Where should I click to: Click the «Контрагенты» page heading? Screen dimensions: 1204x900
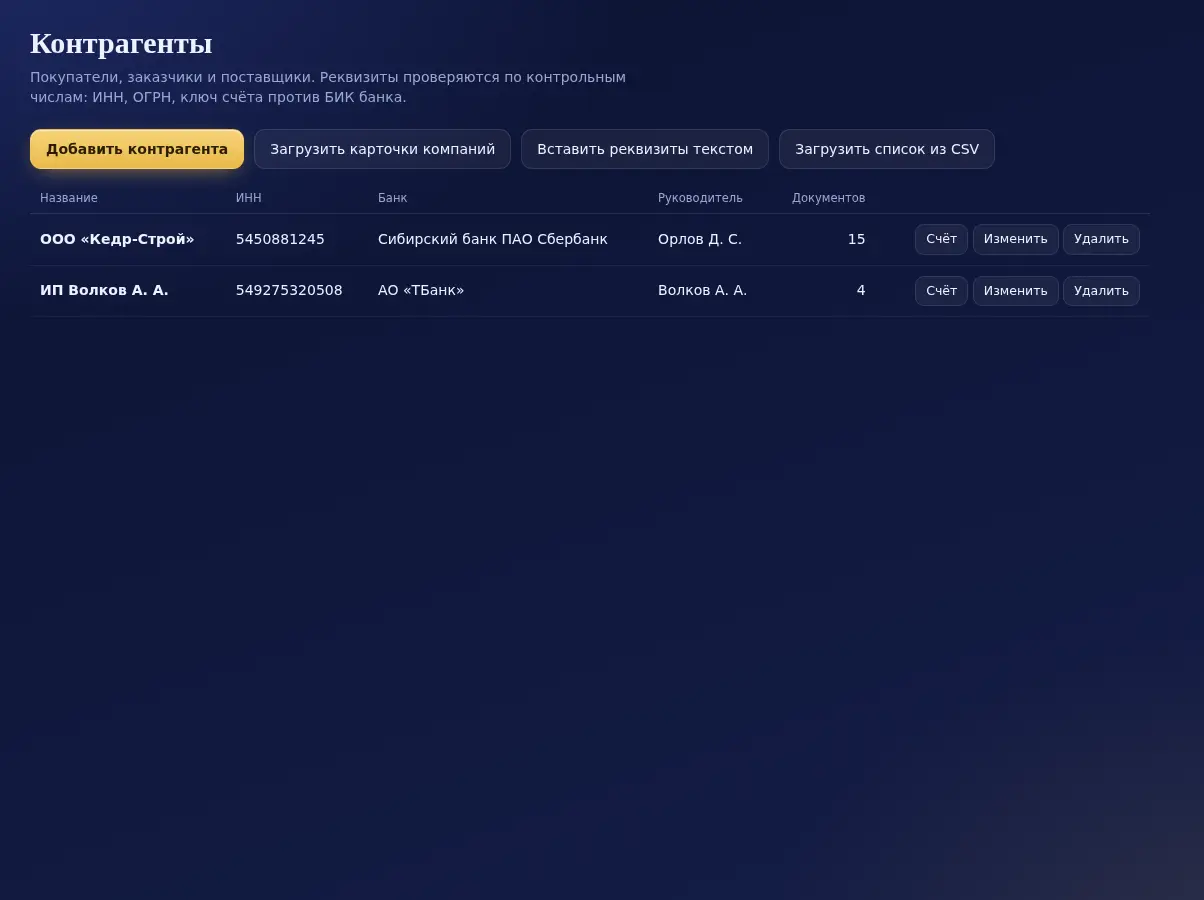[x=121, y=44]
